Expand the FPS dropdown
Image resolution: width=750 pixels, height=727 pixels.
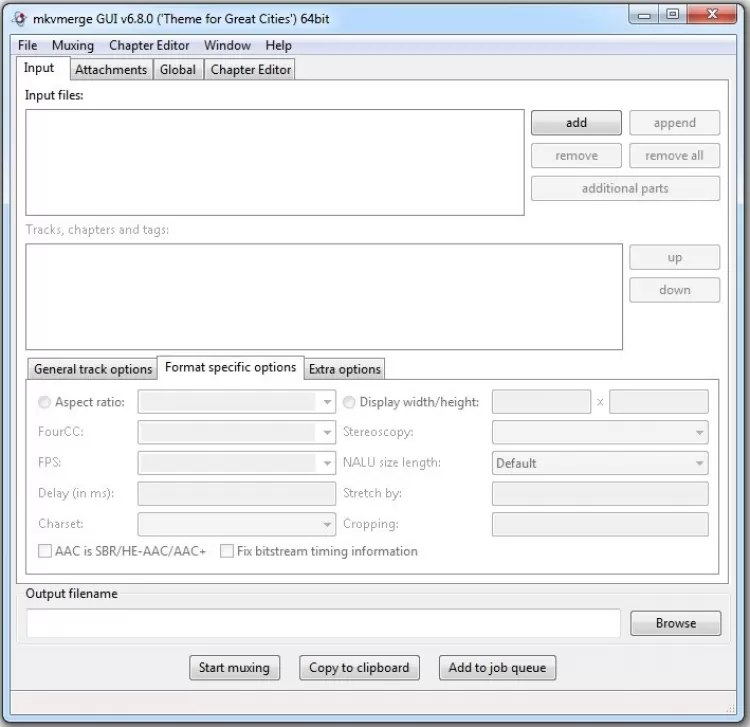pos(327,463)
